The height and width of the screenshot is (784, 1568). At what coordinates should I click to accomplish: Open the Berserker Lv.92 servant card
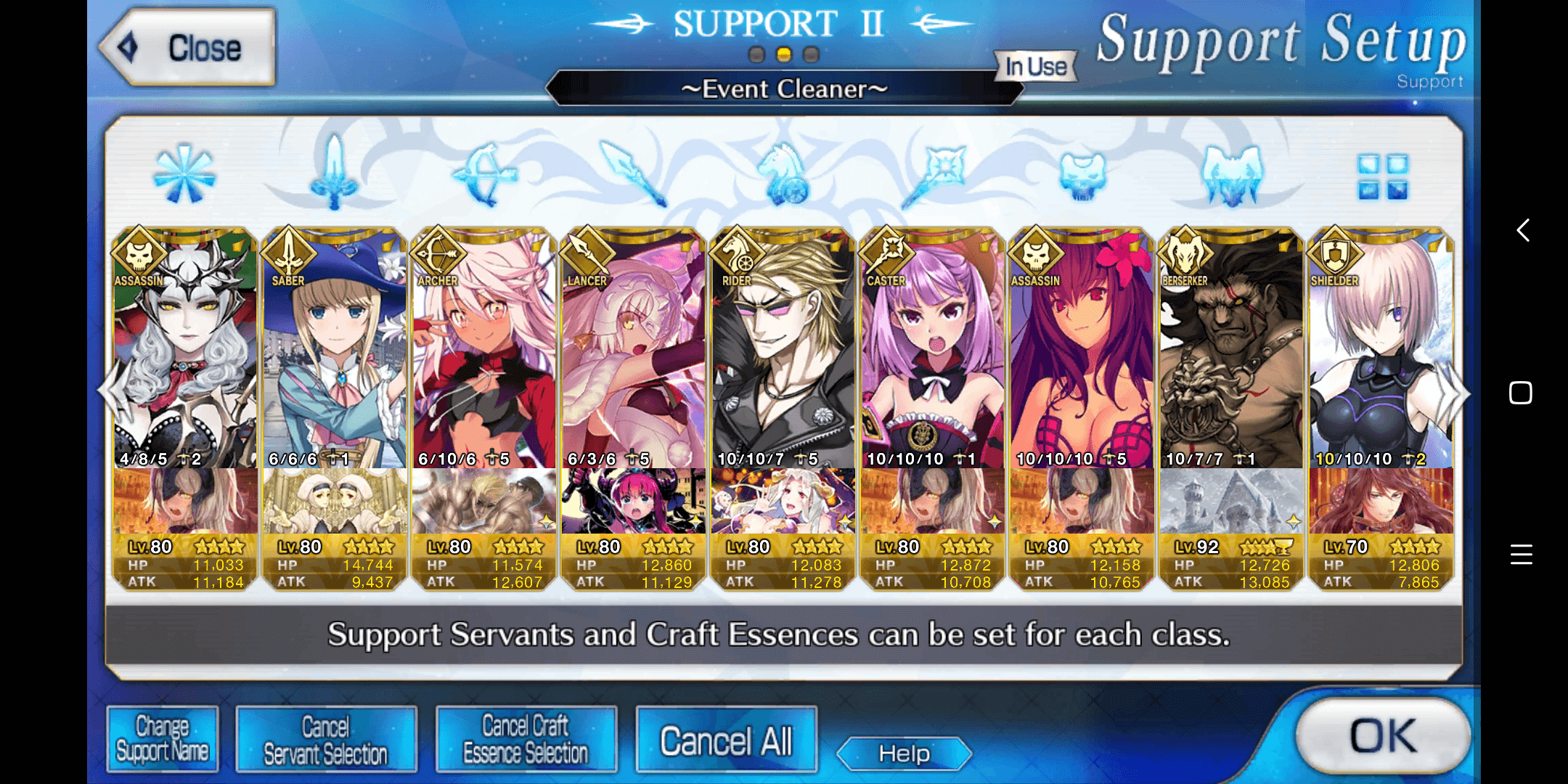1231,409
